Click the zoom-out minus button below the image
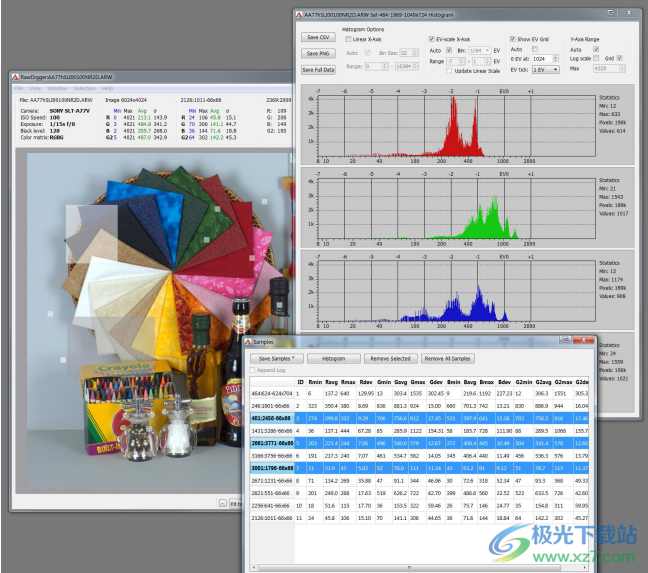The height and width of the screenshot is (573, 648). coord(222,504)
